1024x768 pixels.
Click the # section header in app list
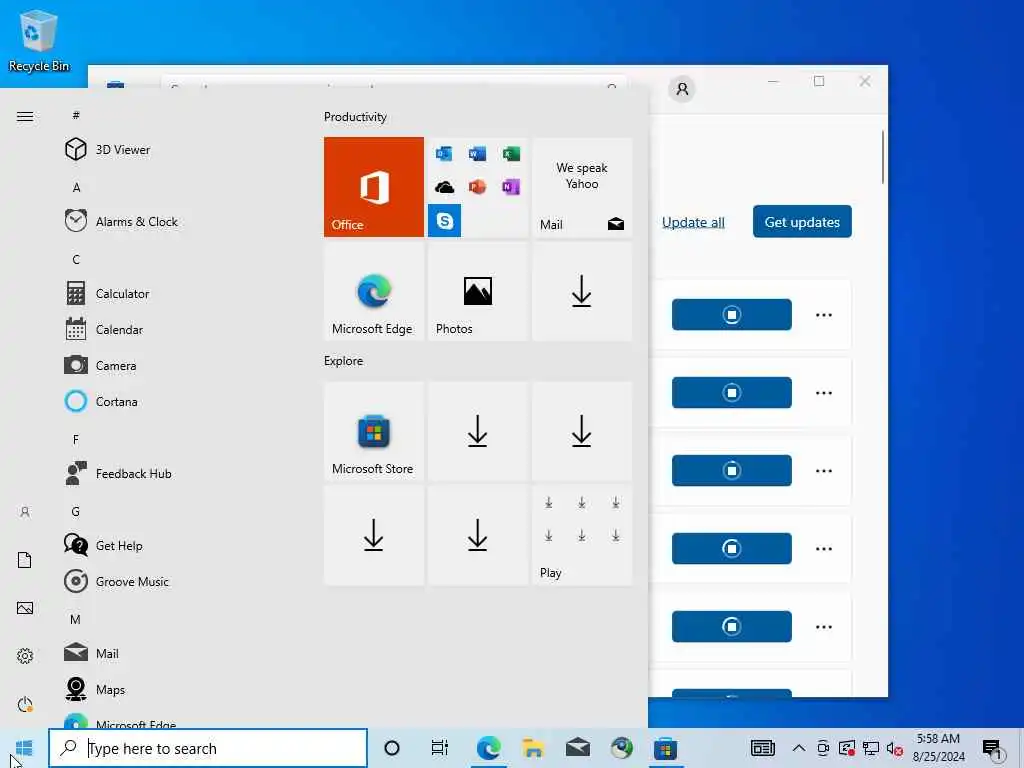coord(76,115)
